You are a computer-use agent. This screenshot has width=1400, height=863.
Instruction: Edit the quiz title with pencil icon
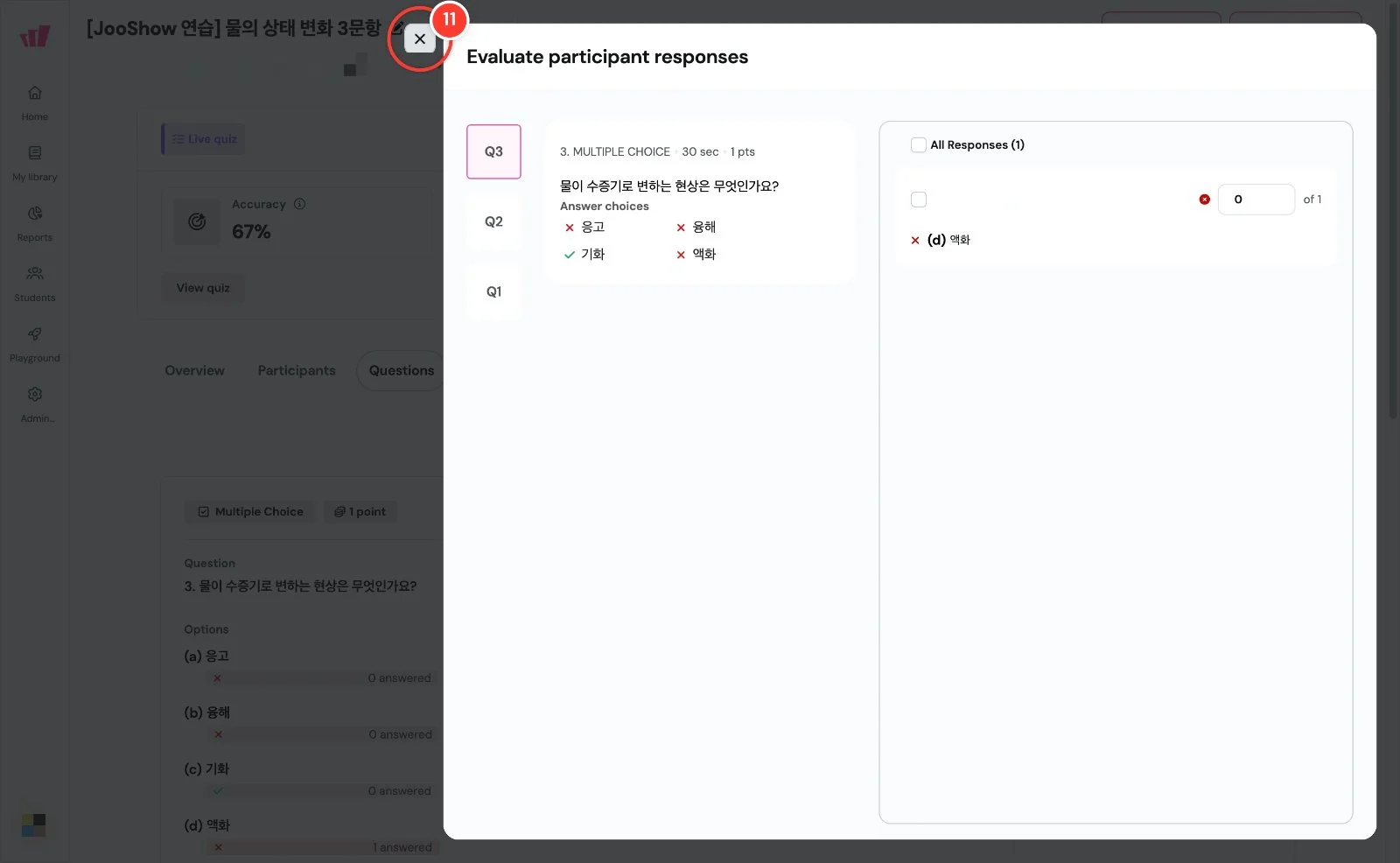click(396, 28)
